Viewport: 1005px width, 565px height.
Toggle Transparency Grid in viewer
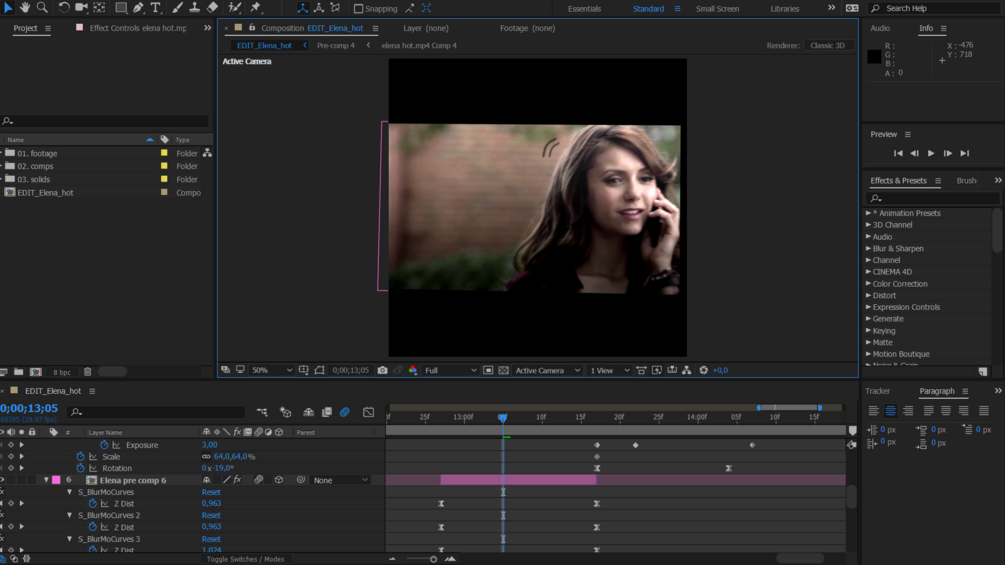504,370
